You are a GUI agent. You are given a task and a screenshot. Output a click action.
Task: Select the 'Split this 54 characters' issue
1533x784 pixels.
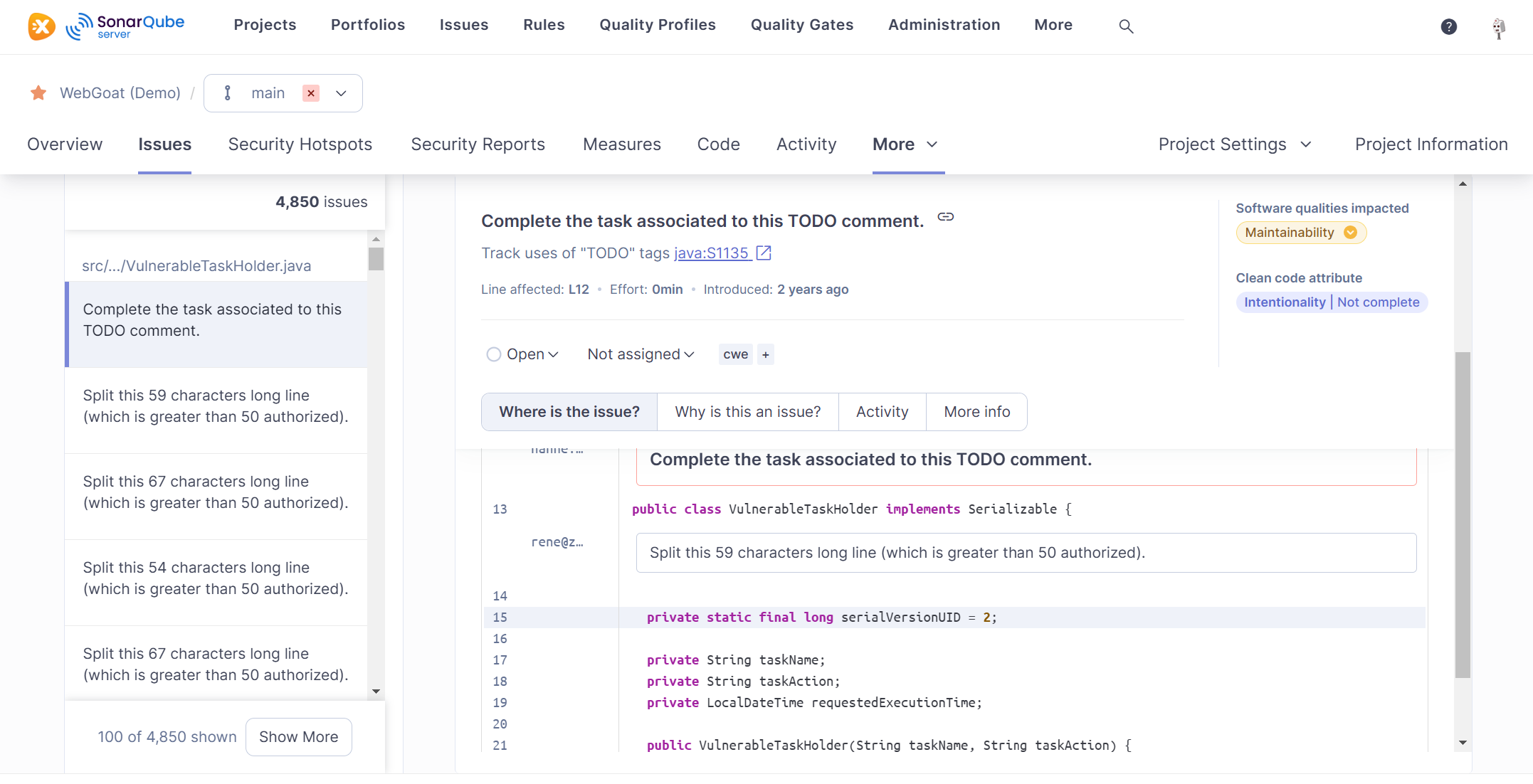pos(216,583)
